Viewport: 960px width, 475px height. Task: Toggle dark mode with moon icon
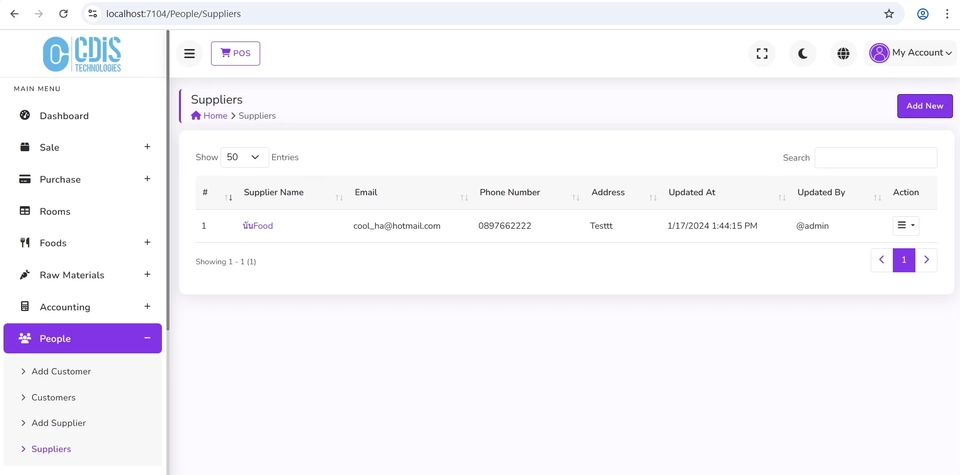[802, 54]
